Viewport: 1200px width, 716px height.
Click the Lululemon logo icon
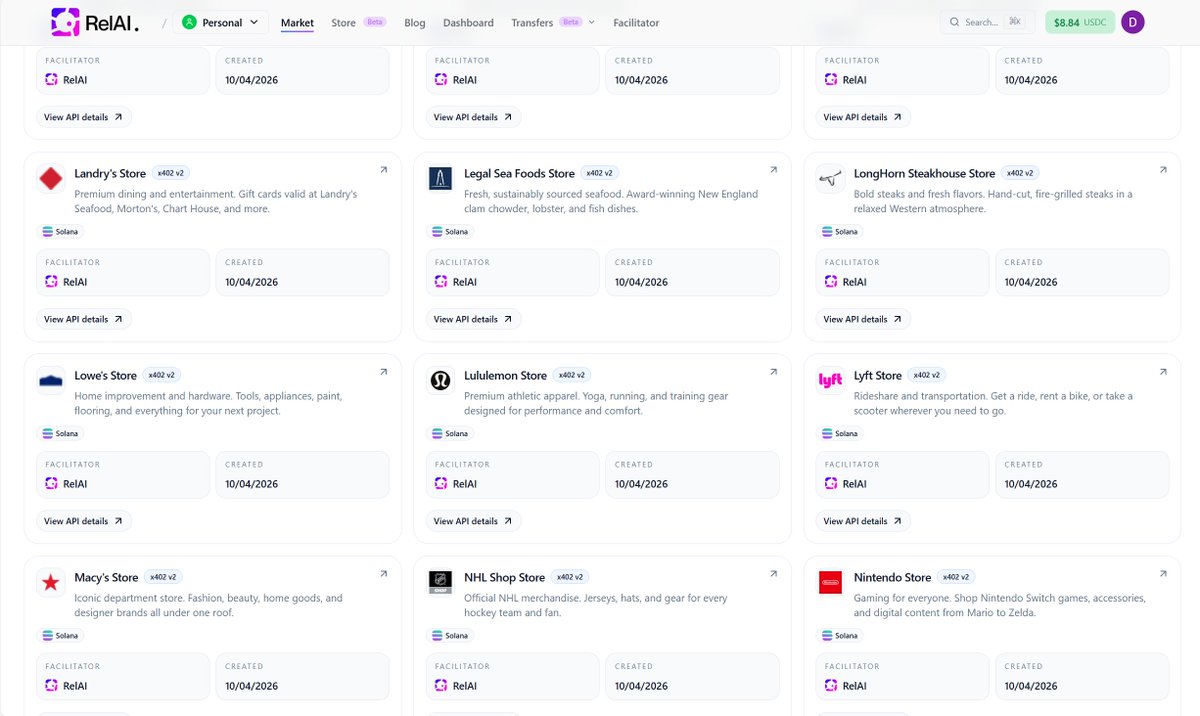[x=440, y=381]
